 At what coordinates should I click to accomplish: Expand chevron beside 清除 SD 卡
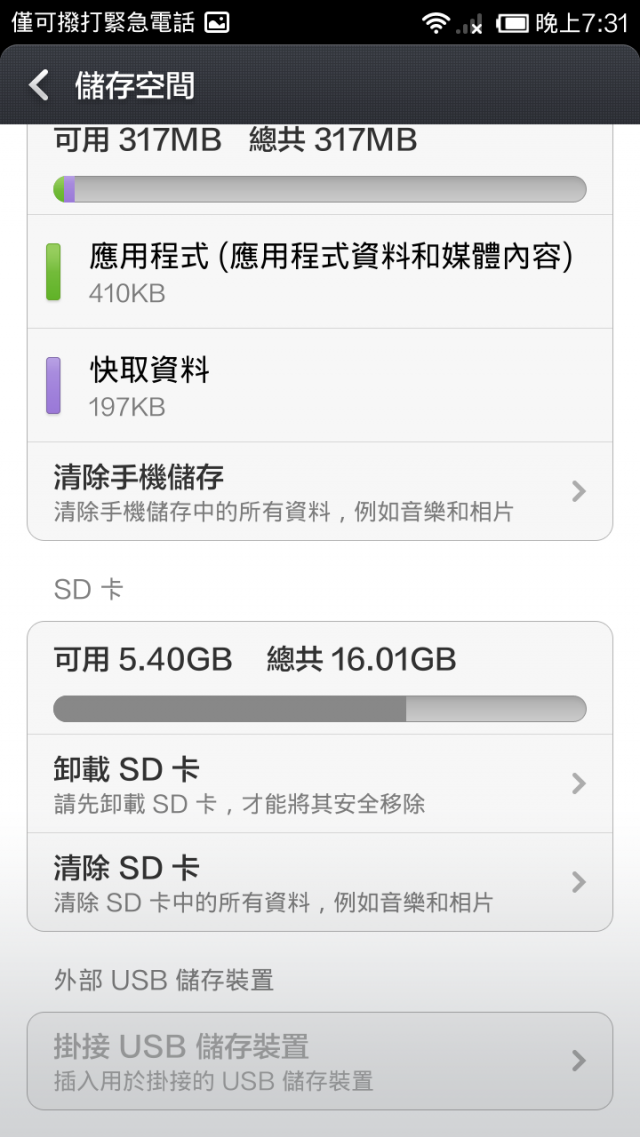pyautogui.click(x=578, y=882)
